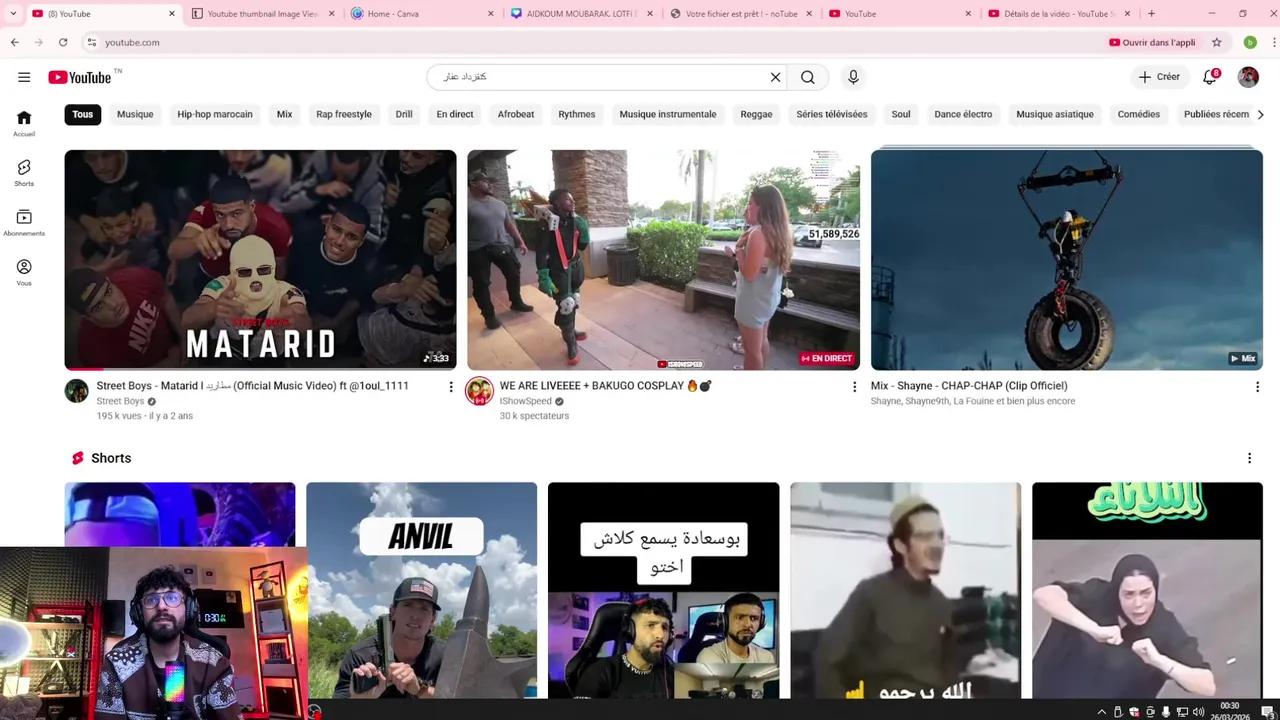Select the Rap freestyle chip
Viewport: 1280px width, 720px height.
tap(344, 114)
